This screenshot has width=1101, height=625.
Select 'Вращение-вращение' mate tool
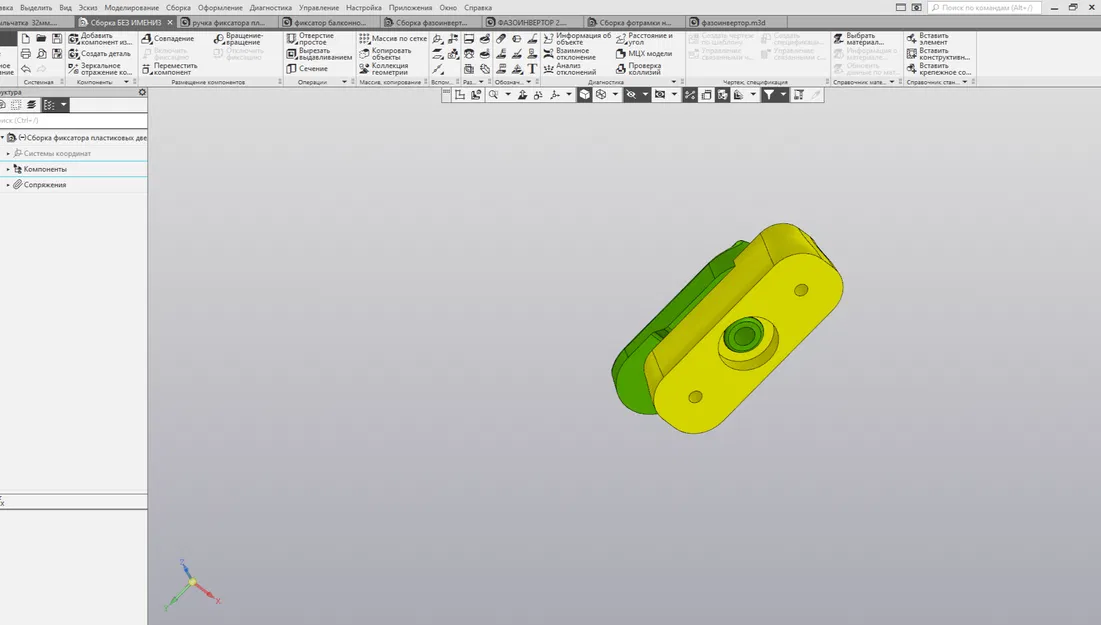(x=239, y=39)
